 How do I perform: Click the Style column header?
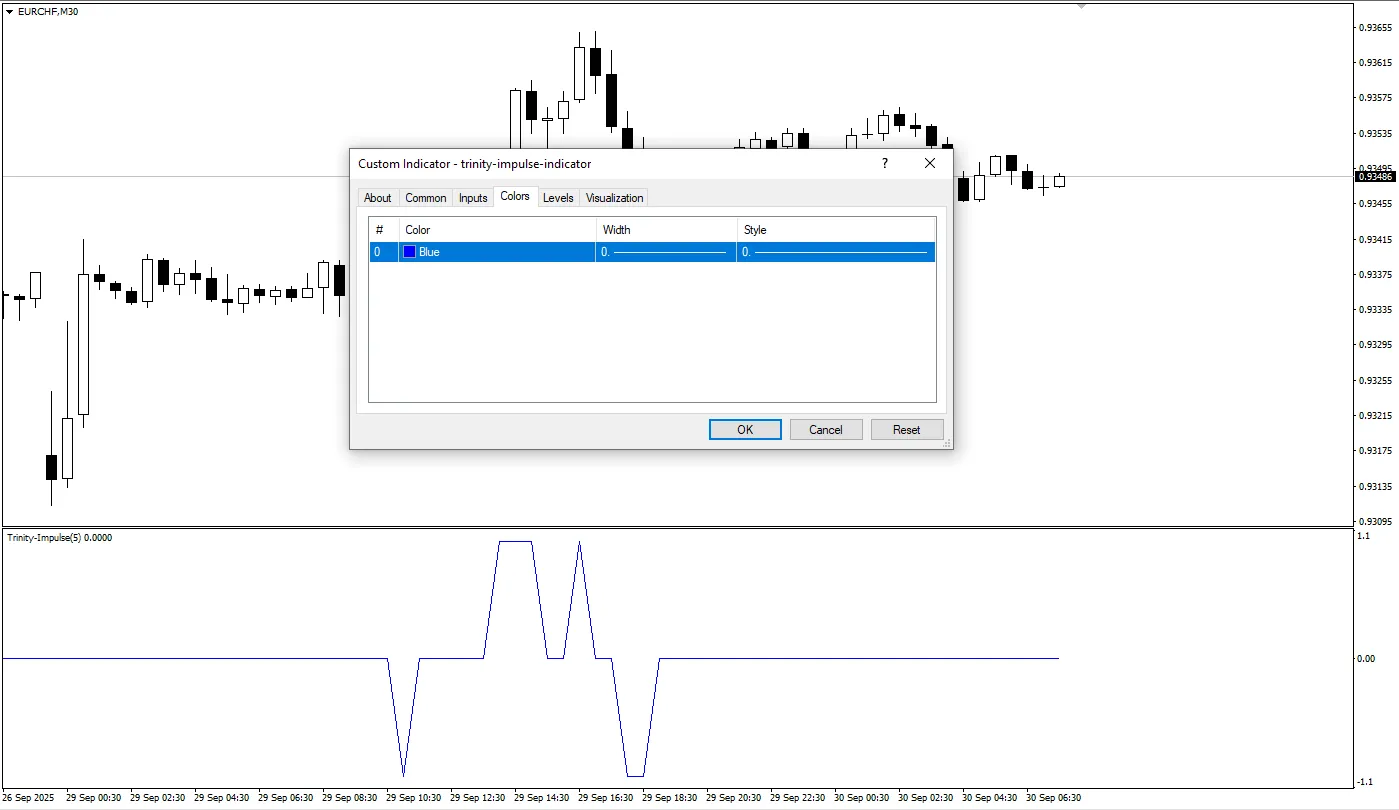point(836,230)
